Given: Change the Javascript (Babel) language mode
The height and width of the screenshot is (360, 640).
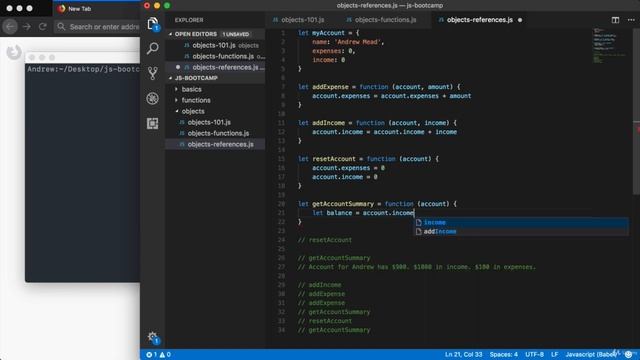Looking at the screenshot, I should (591, 355).
